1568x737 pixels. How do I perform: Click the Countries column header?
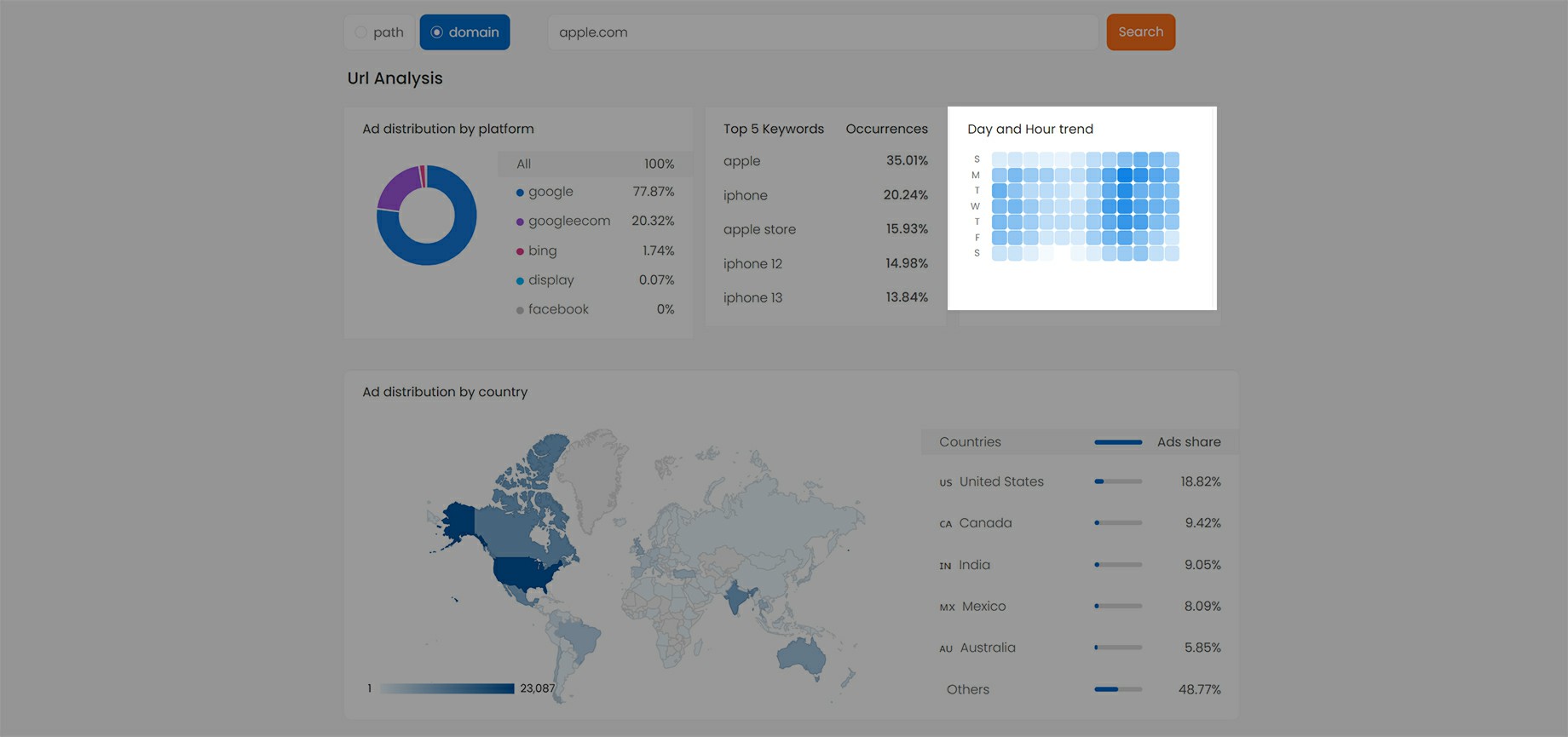coord(970,442)
